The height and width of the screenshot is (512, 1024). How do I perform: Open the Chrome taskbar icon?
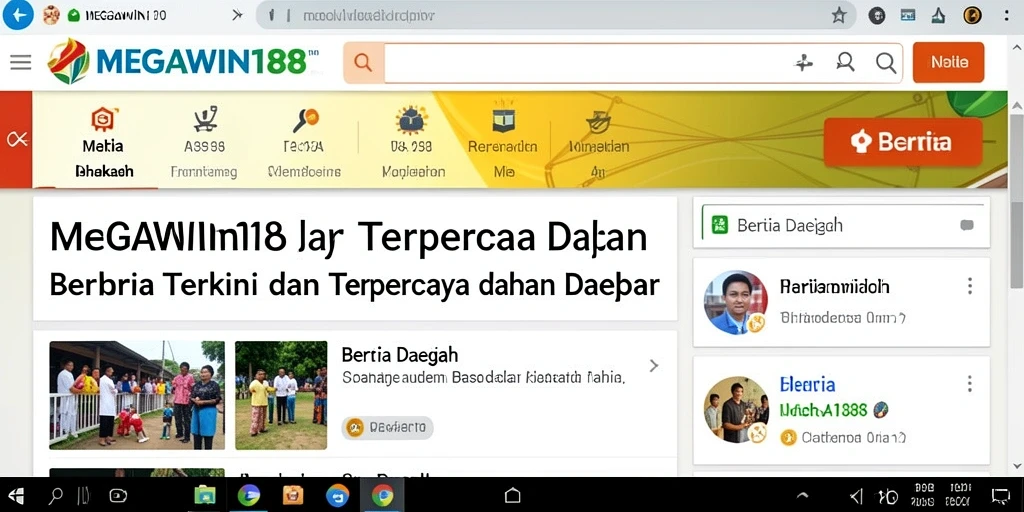pos(383,496)
